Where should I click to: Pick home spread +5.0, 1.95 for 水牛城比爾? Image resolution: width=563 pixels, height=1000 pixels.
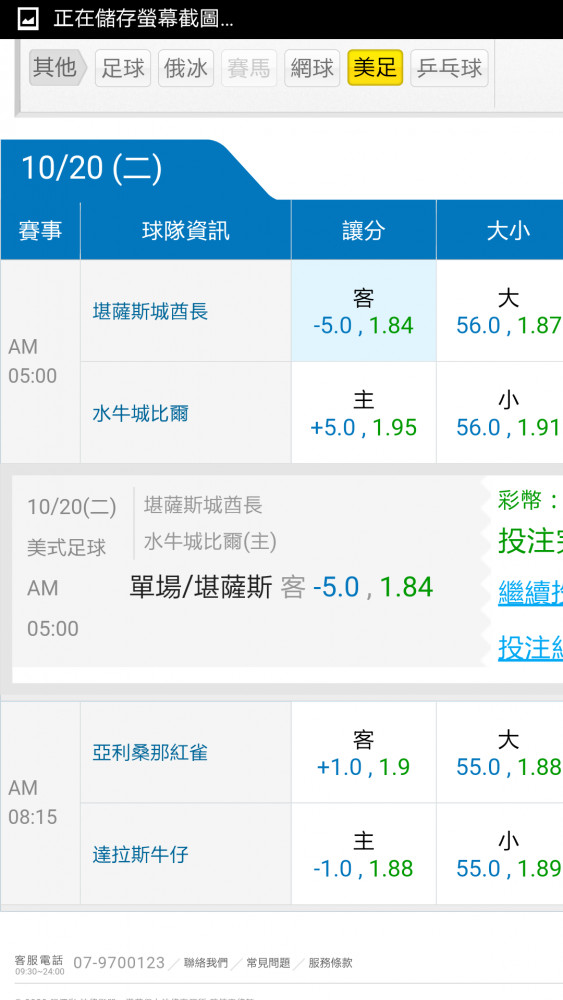click(x=363, y=413)
